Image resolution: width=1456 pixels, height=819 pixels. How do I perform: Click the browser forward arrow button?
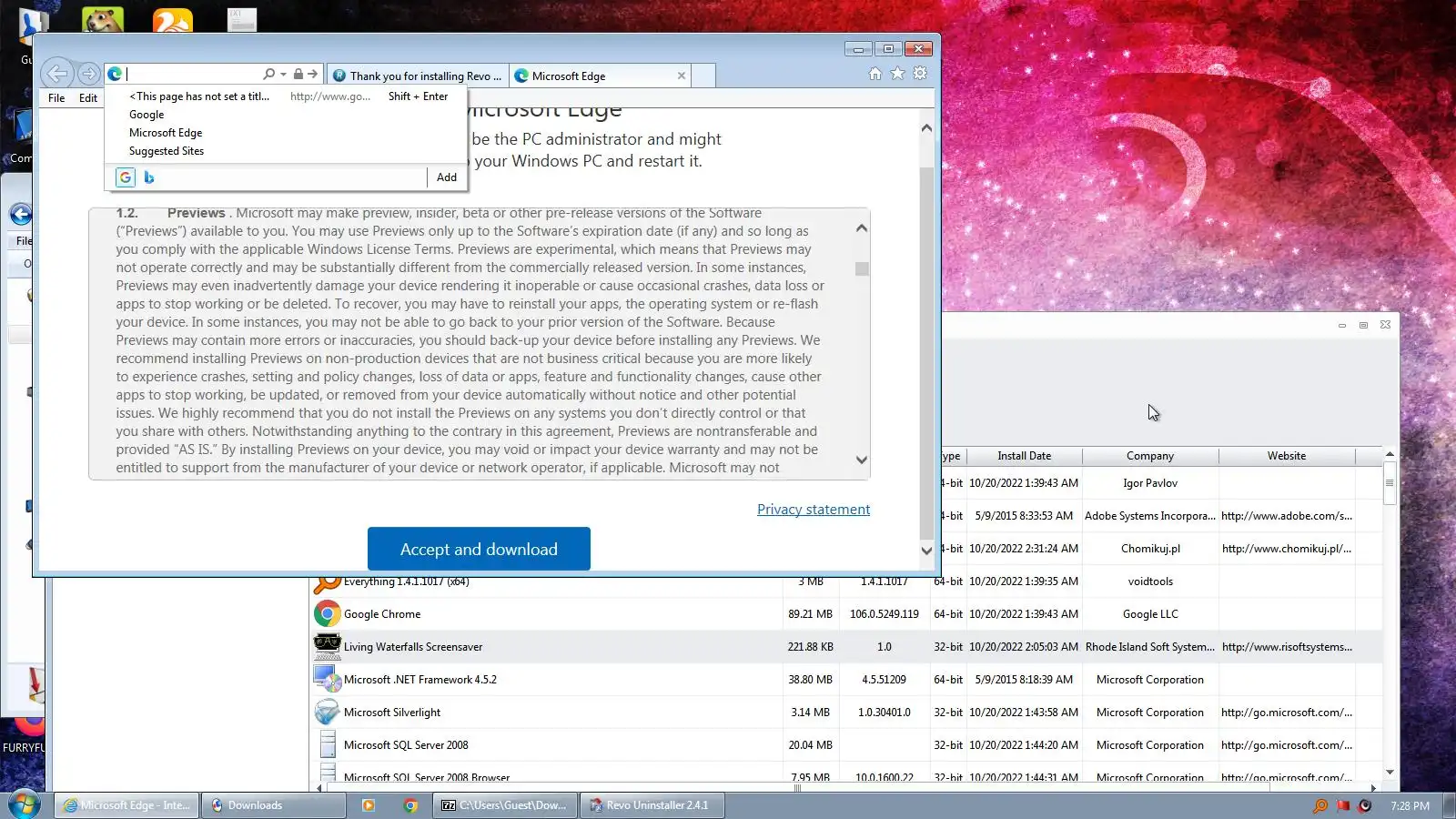point(88,74)
